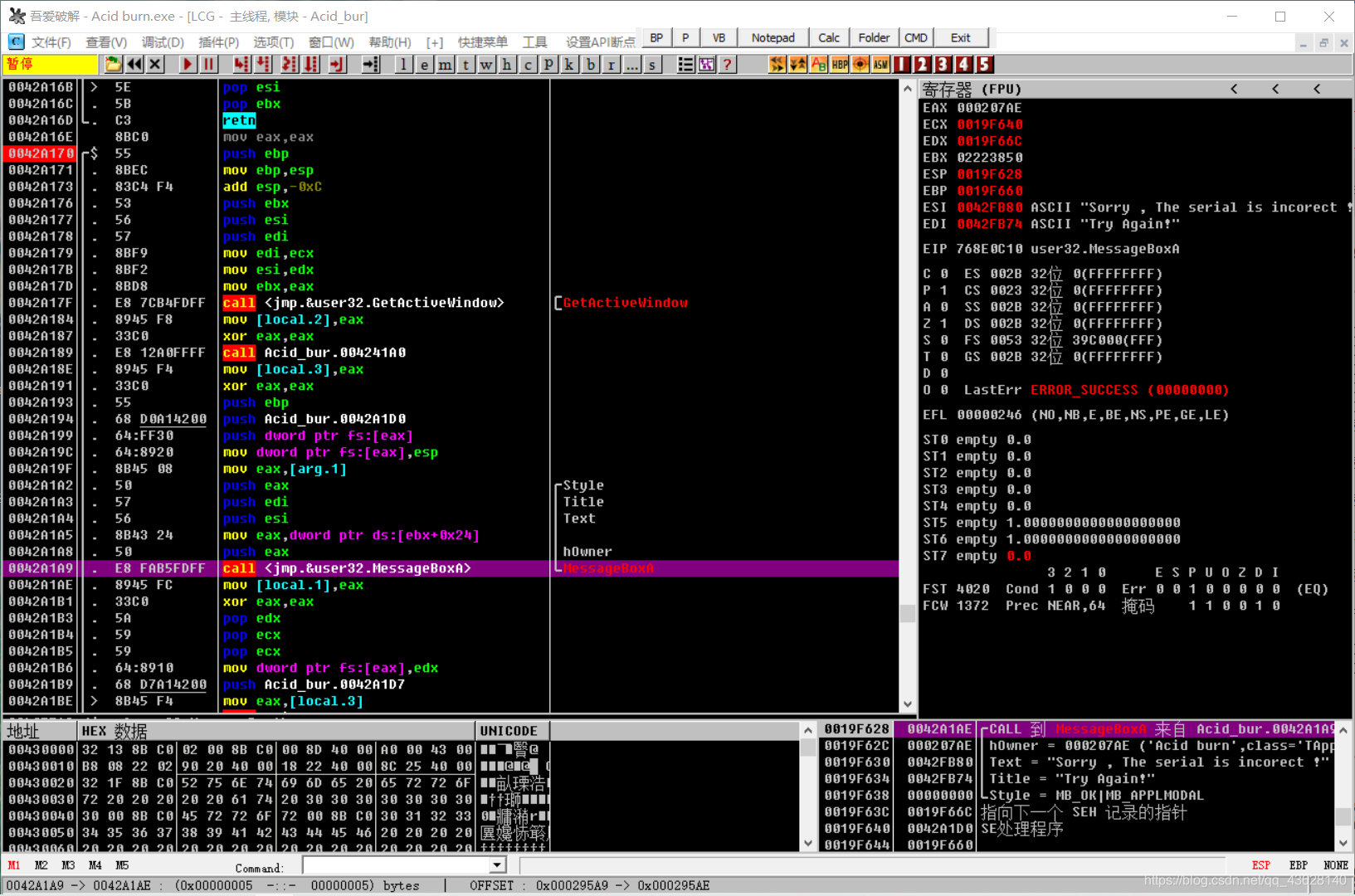Viewport: 1355px width, 896px height.
Task: Open CPU window 'c' button
Action: 528,64
